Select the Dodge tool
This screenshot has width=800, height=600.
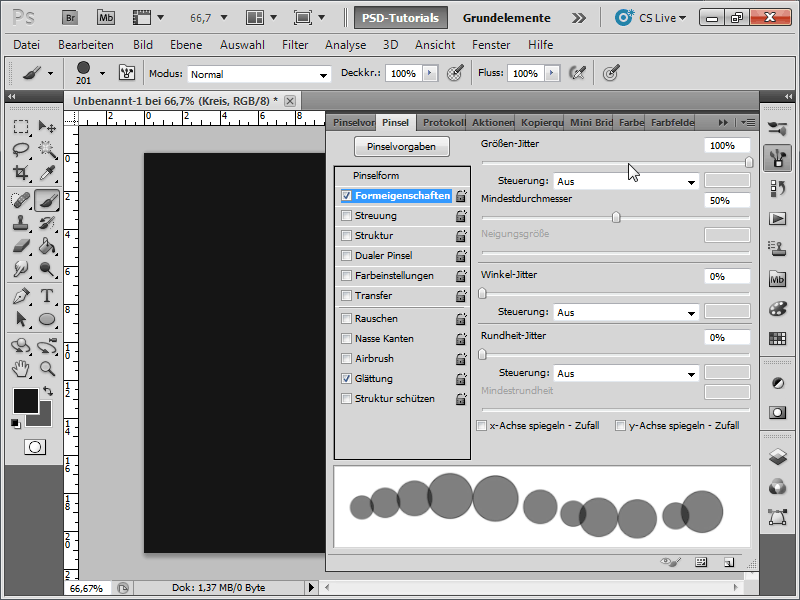click(47, 269)
